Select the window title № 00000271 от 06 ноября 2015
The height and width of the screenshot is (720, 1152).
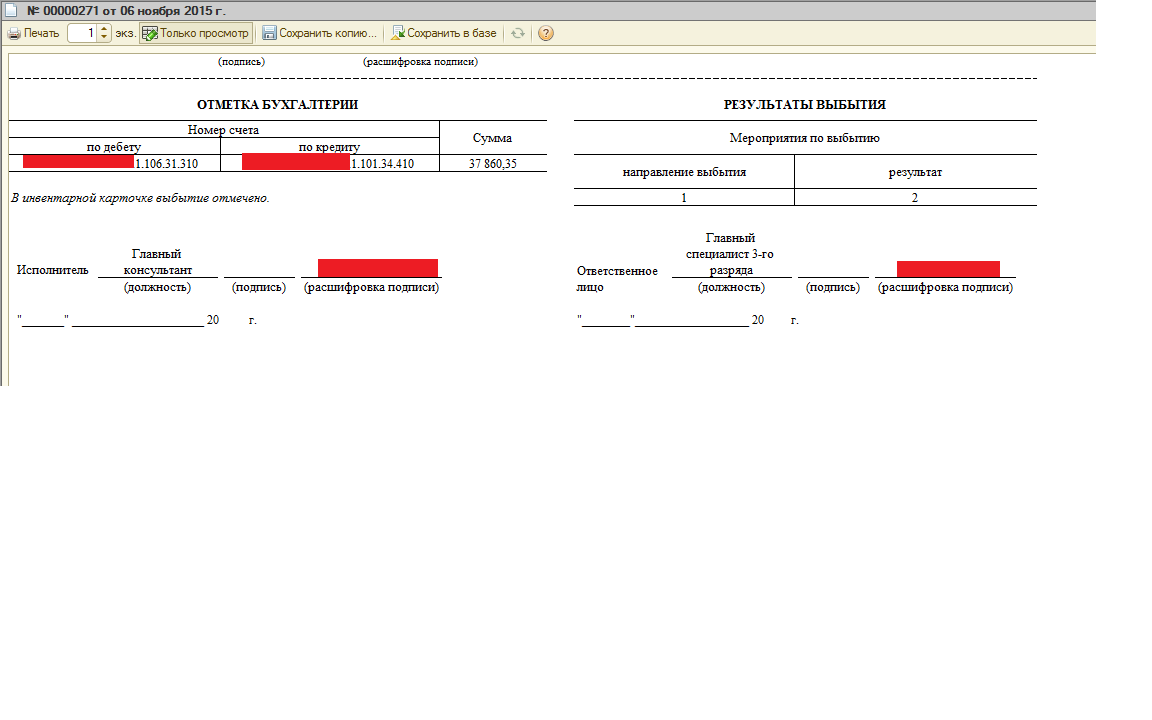point(126,11)
